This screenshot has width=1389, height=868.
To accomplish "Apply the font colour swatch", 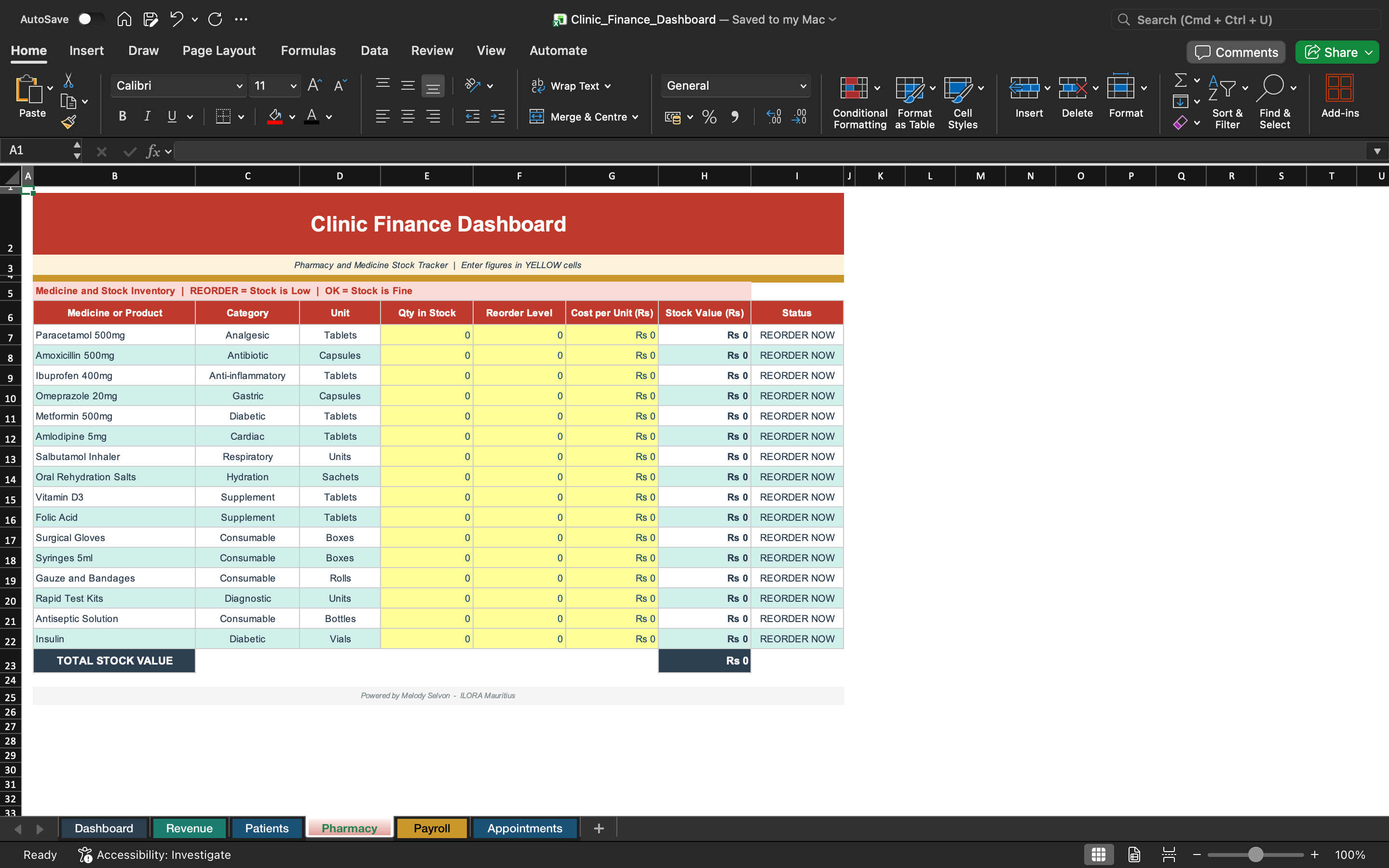I will coord(312,117).
